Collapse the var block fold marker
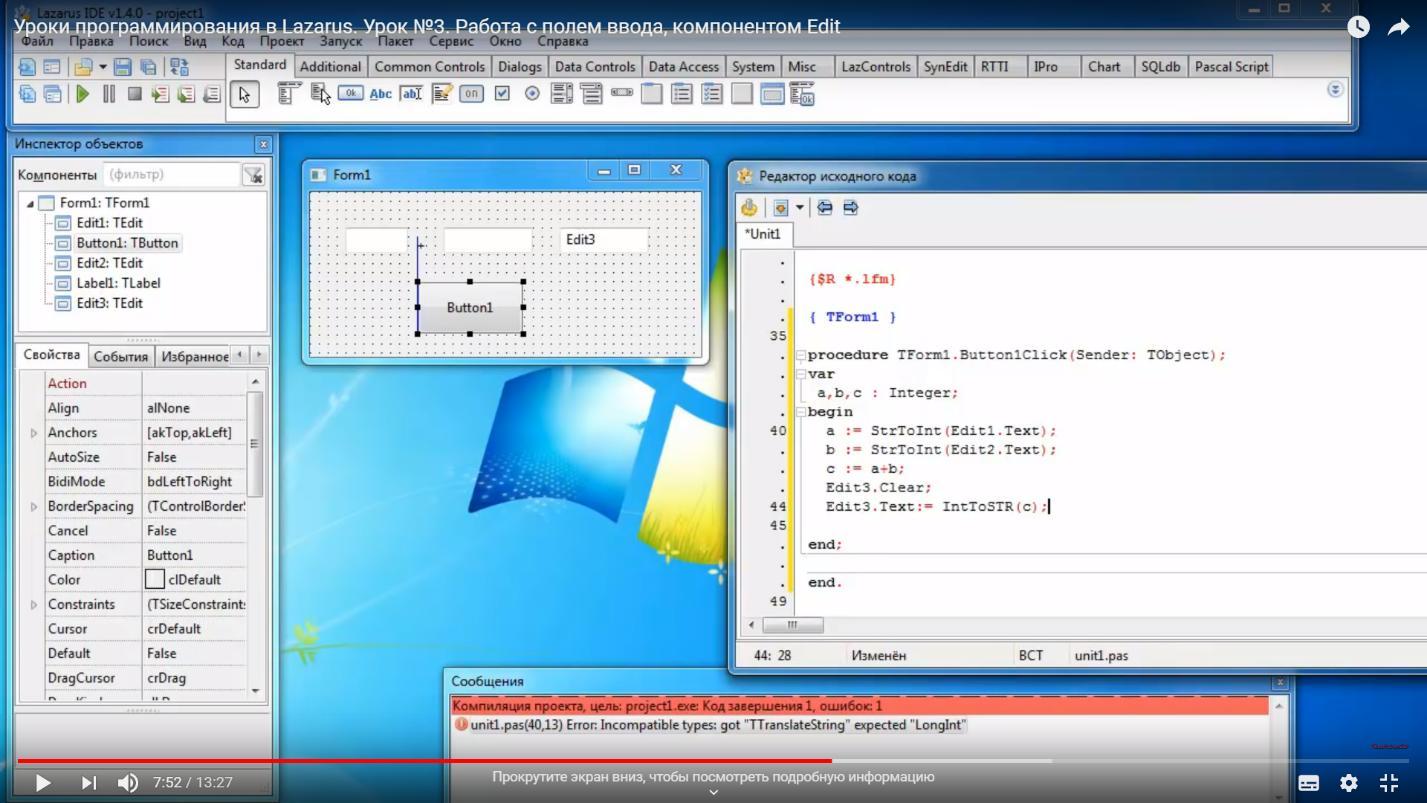Image resolution: width=1427 pixels, height=803 pixels. (x=801, y=374)
